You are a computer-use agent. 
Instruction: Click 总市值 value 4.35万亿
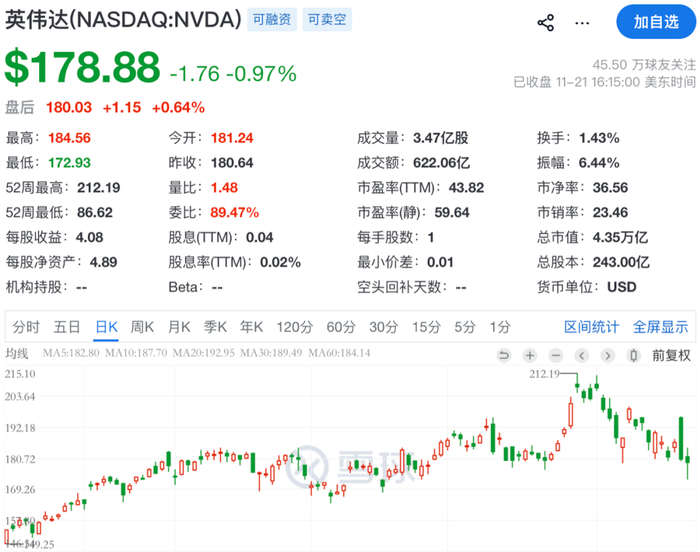621,237
